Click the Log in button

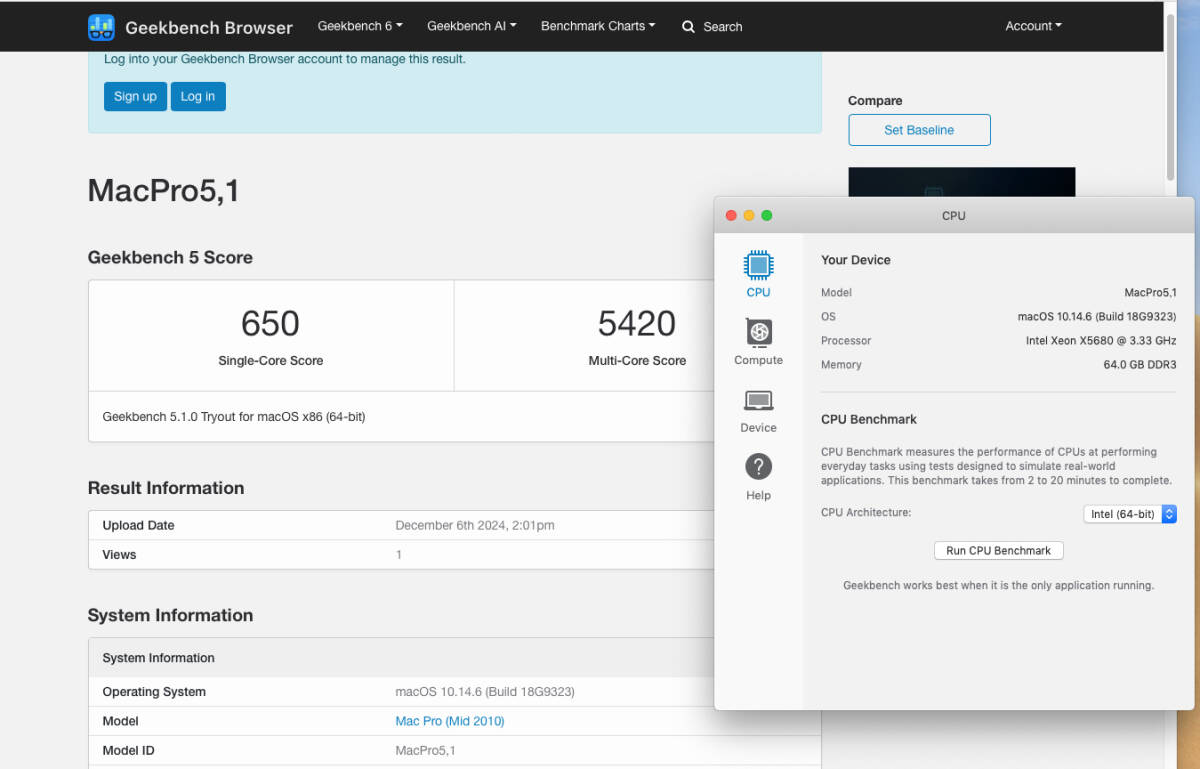tap(198, 96)
